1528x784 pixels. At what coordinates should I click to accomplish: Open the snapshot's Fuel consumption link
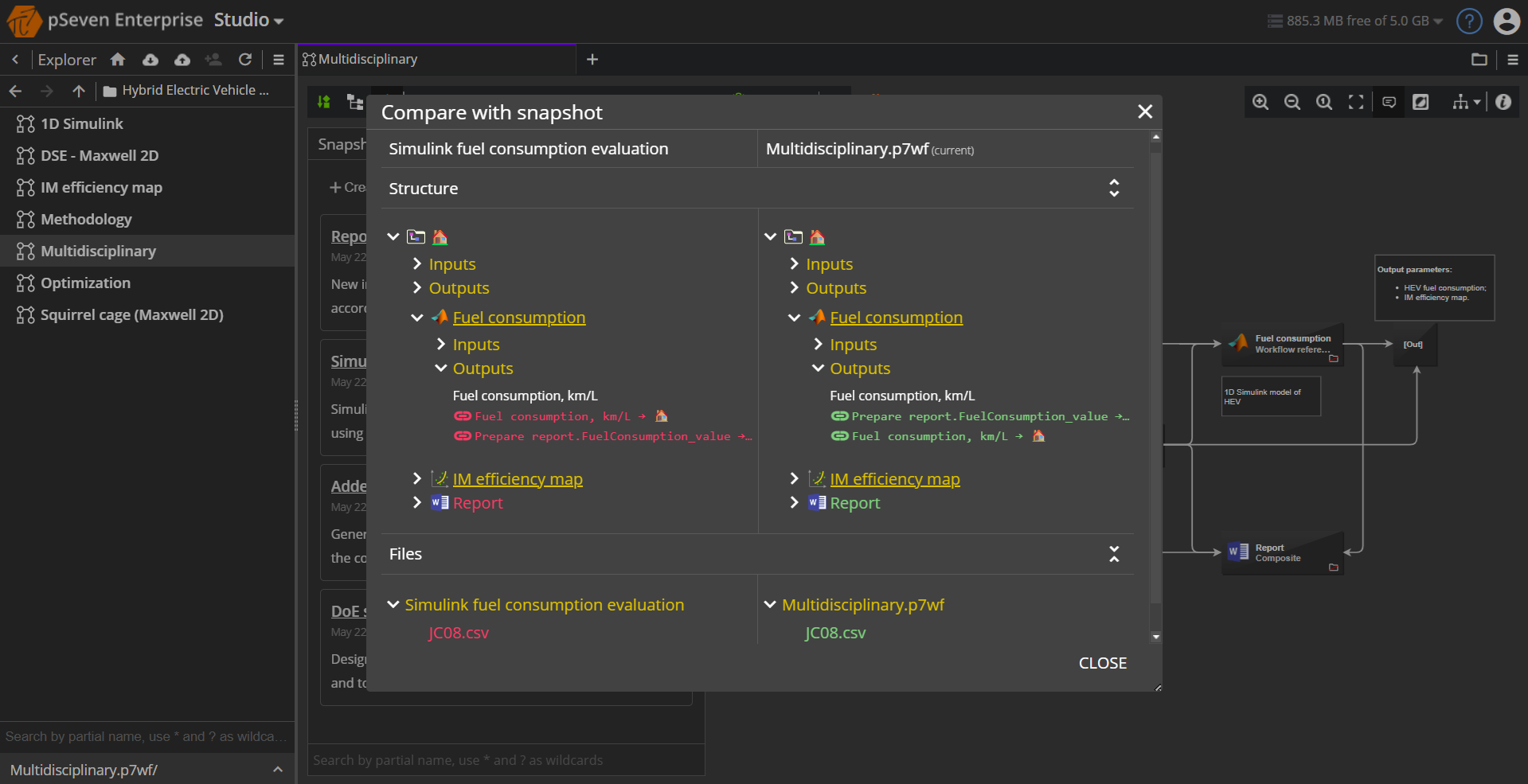[x=519, y=318]
